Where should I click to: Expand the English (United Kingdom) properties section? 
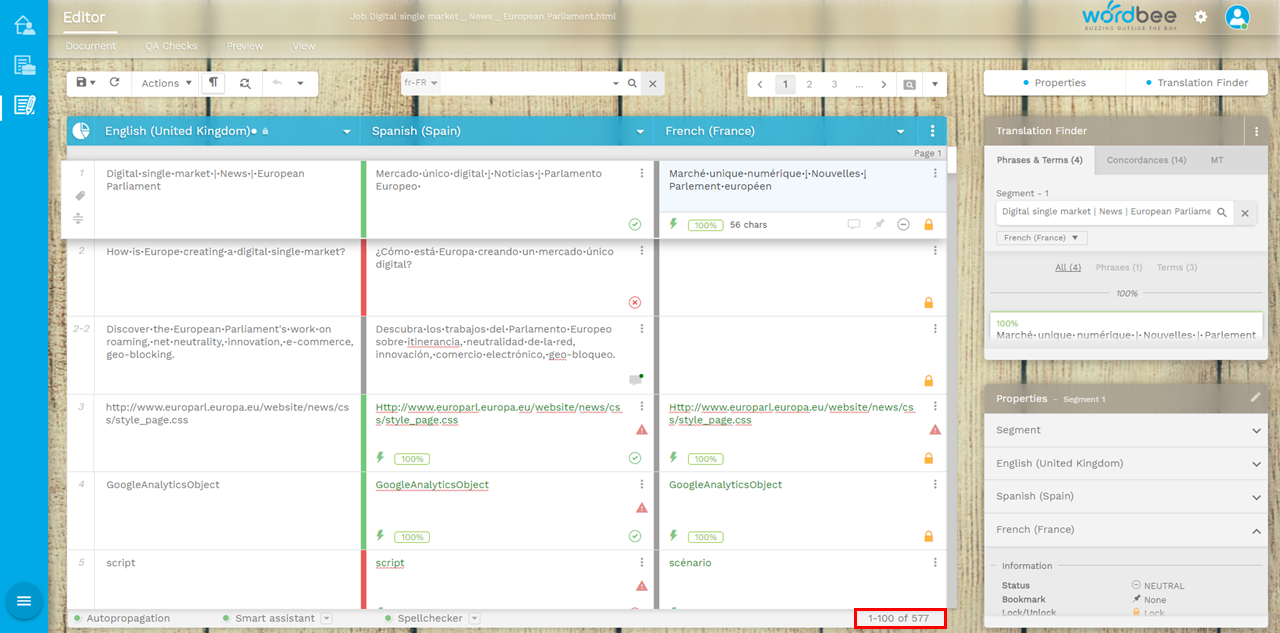click(1127, 464)
